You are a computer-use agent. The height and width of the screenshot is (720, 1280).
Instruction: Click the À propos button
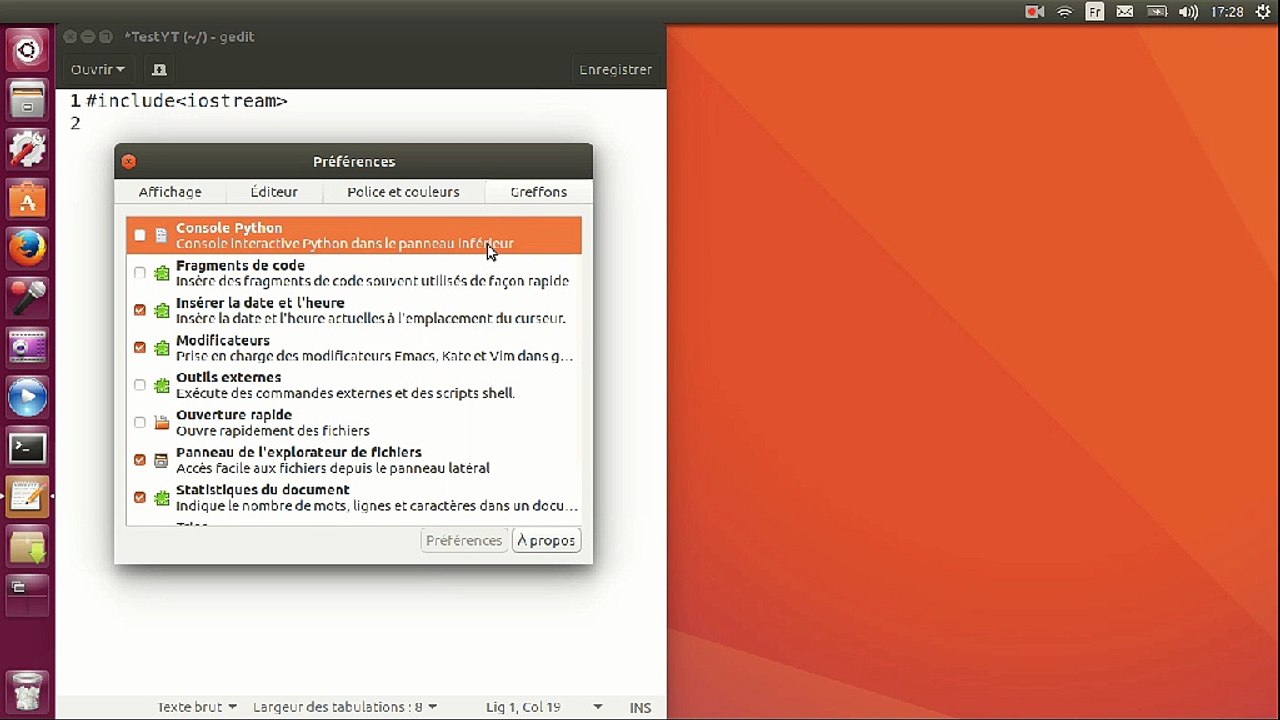pos(546,540)
